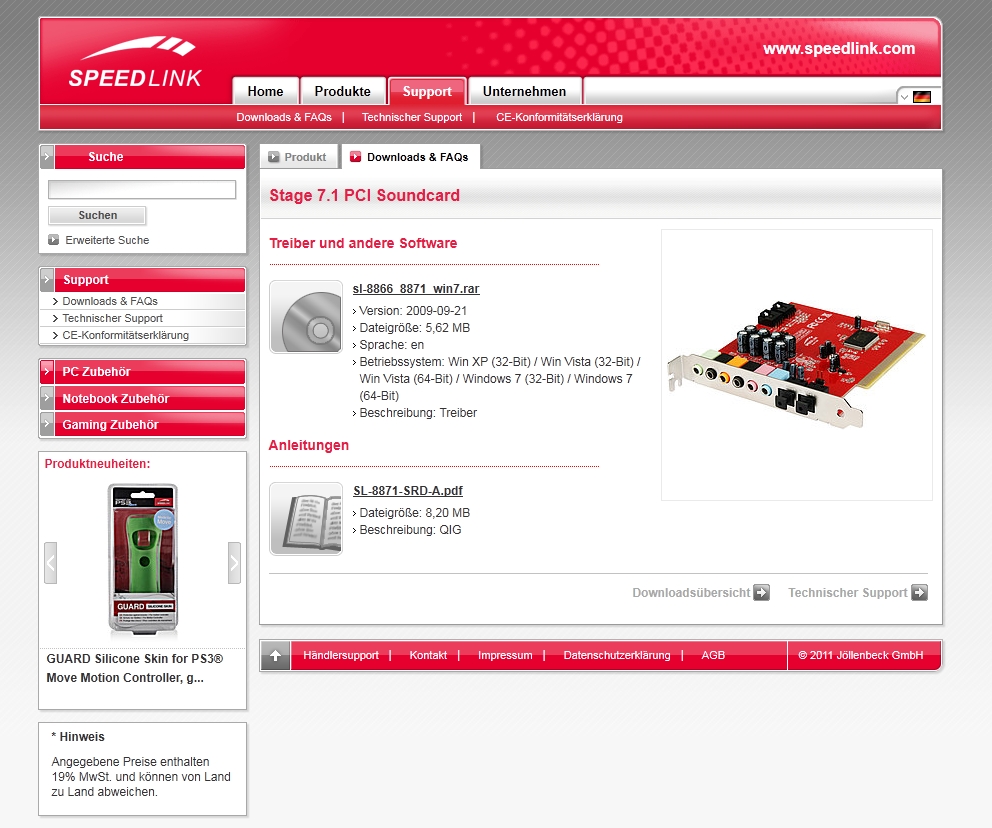Open AGB footer link

(x=713, y=655)
